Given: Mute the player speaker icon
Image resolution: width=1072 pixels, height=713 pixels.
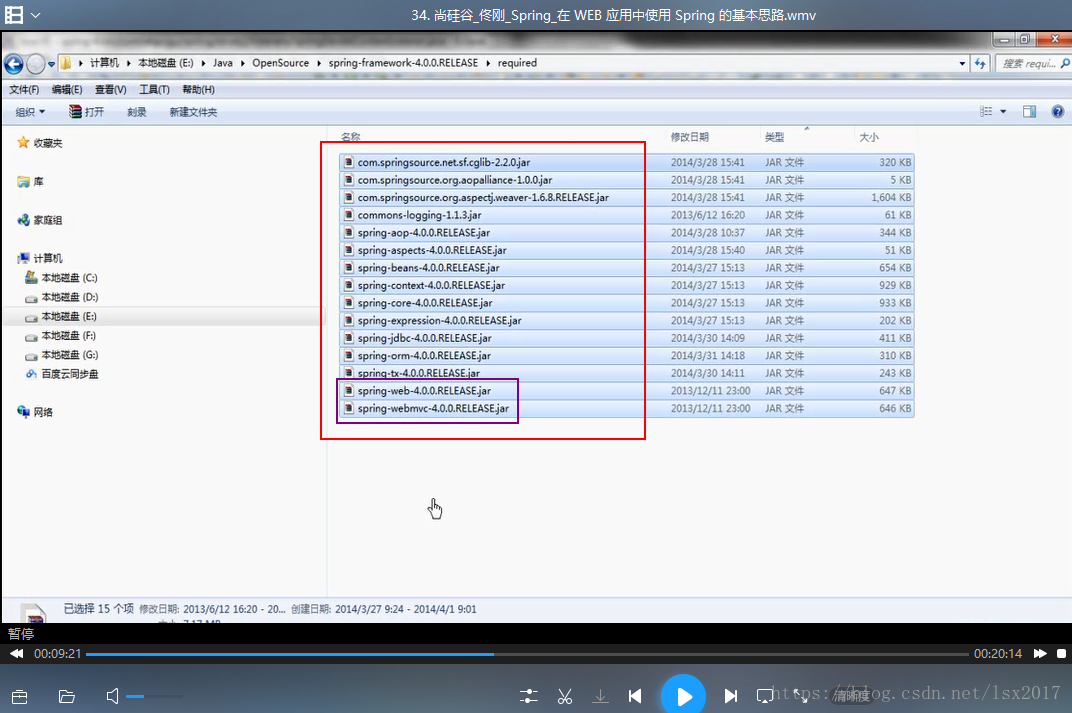Looking at the screenshot, I should point(113,696).
